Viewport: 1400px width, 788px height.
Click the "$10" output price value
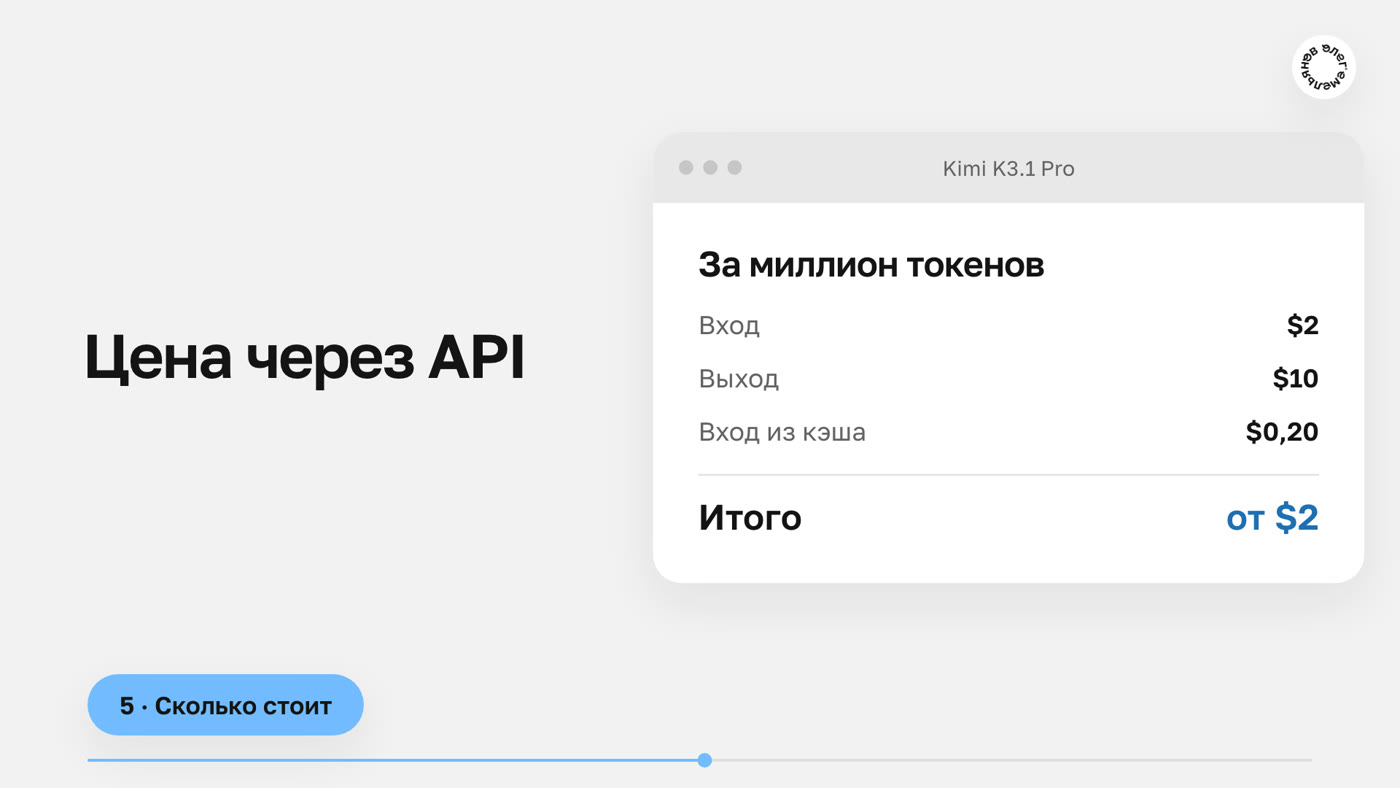point(1295,379)
